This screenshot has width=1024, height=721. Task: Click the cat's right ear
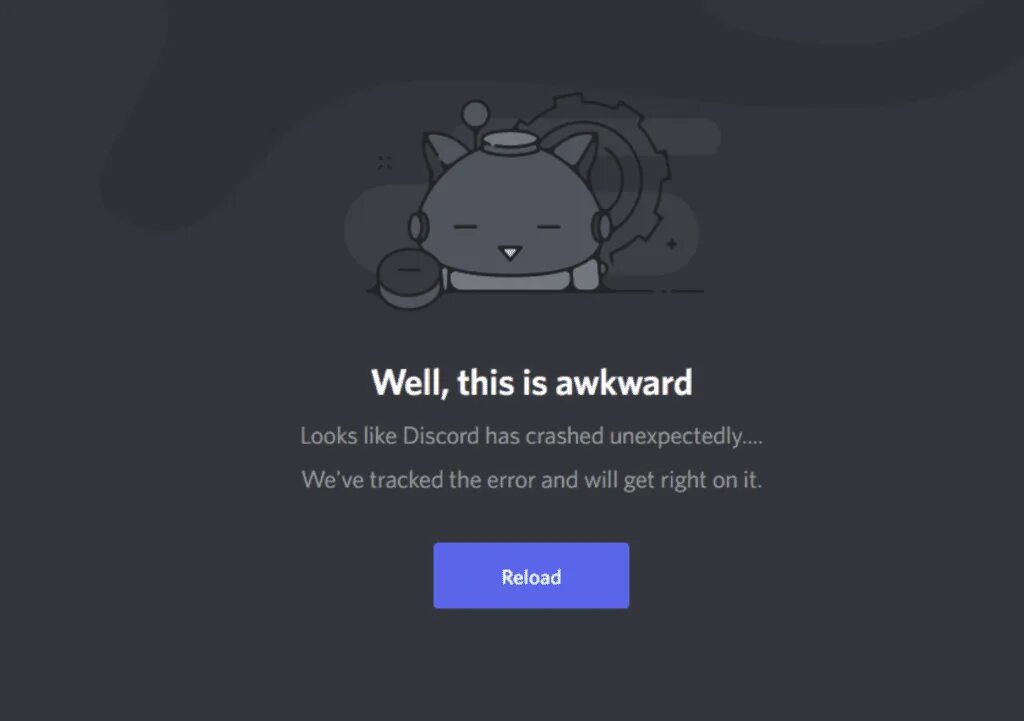click(x=575, y=159)
